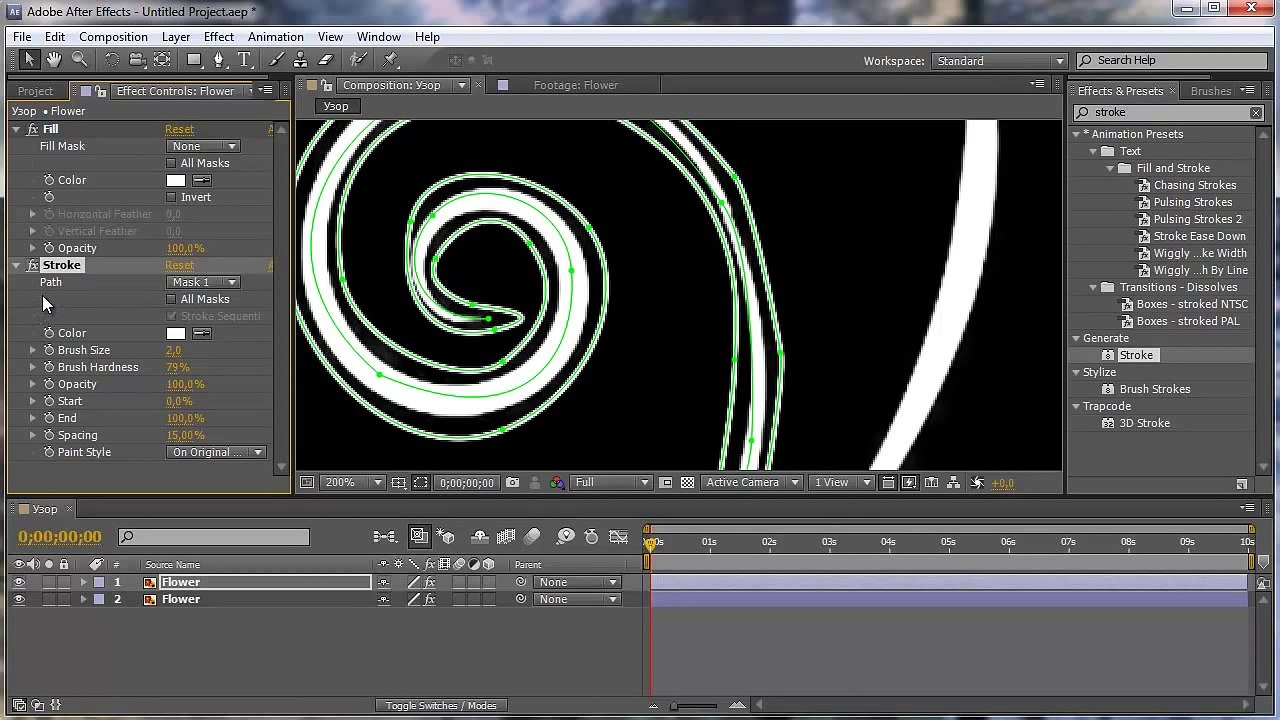Click the Fill Color eyedropper

[x=201, y=180]
